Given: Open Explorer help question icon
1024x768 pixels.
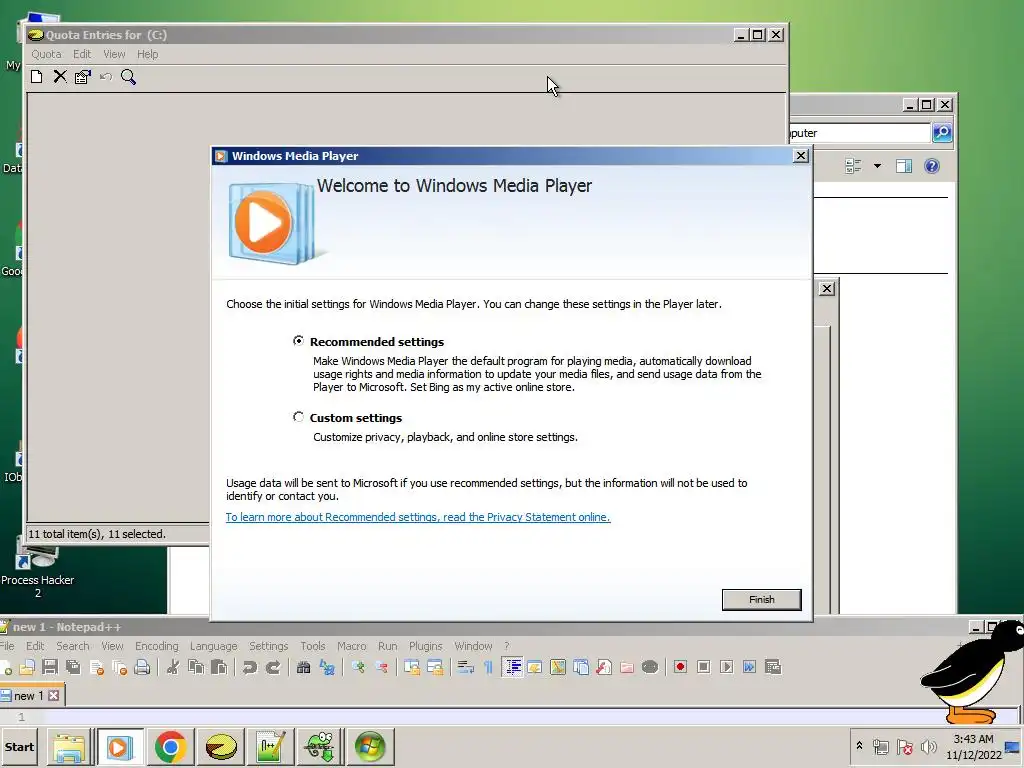Looking at the screenshot, I should [932, 166].
